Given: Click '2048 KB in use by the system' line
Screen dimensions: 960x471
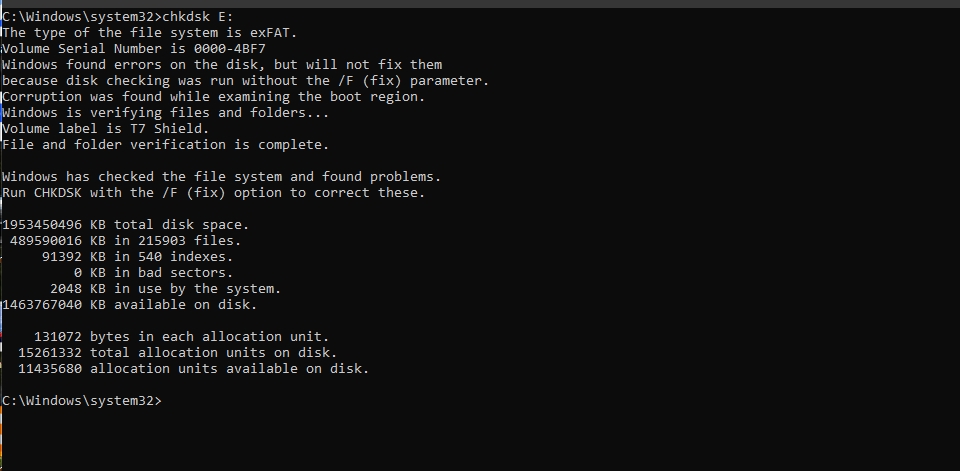Looking at the screenshot, I should tap(165, 288).
